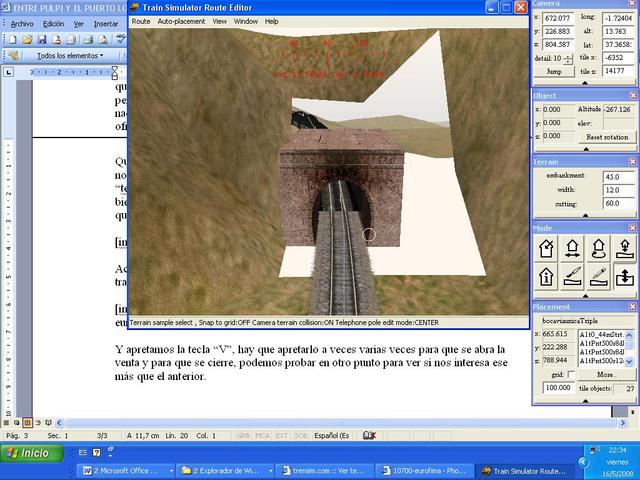This screenshot has height=480, width=640.
Task: Open the Windows Inicio start button
Action: [x=28, y=453]
